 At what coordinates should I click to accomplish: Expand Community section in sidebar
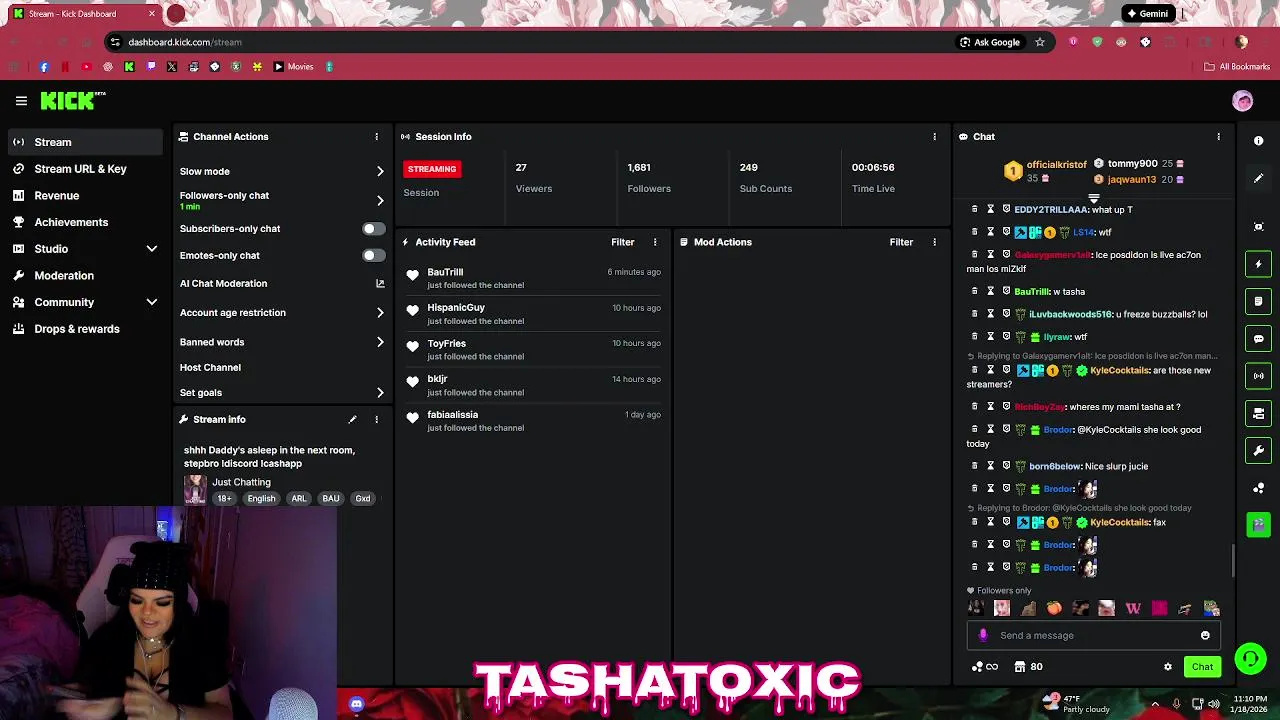click(152, 302)
